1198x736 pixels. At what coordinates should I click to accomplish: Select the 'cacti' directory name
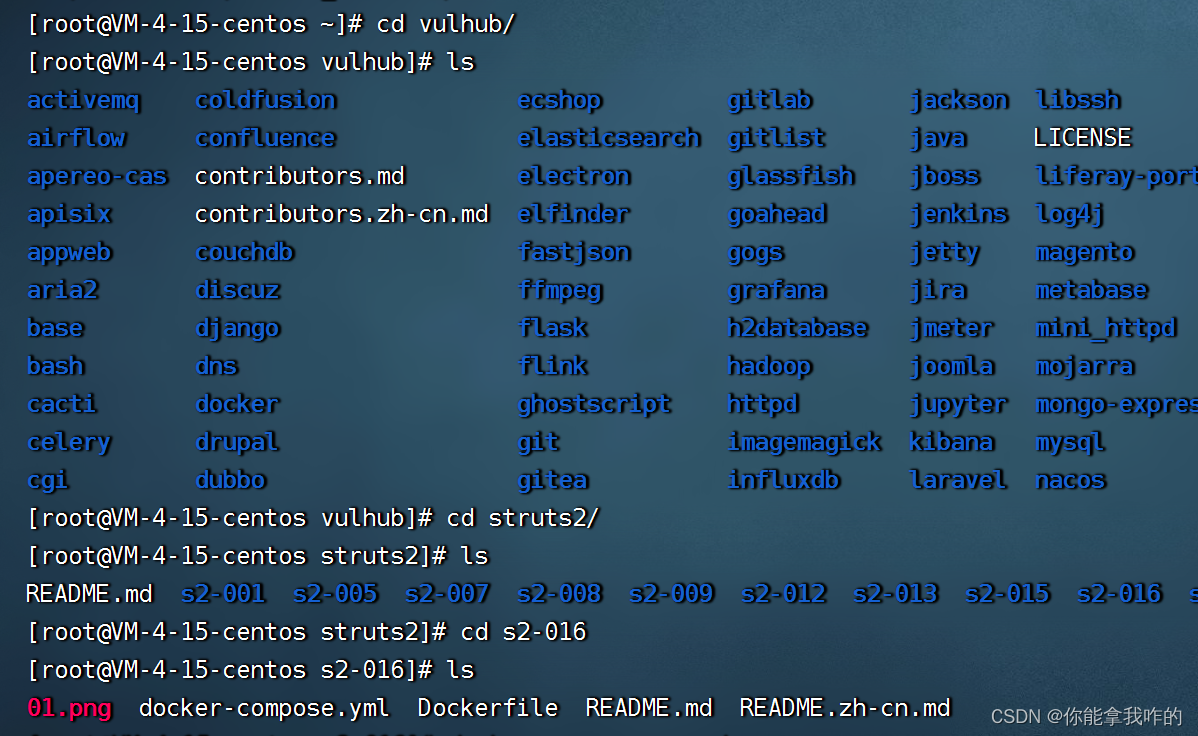[x=62, y=404]
